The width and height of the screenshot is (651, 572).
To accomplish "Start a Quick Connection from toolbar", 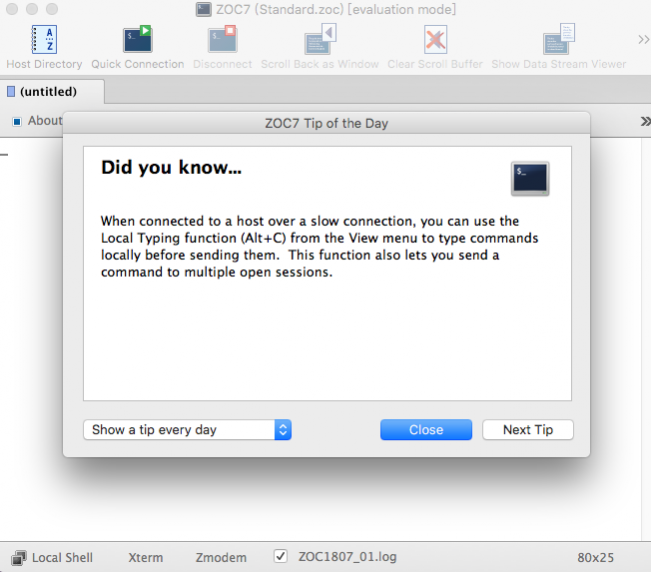I will (x=138, y=40).
